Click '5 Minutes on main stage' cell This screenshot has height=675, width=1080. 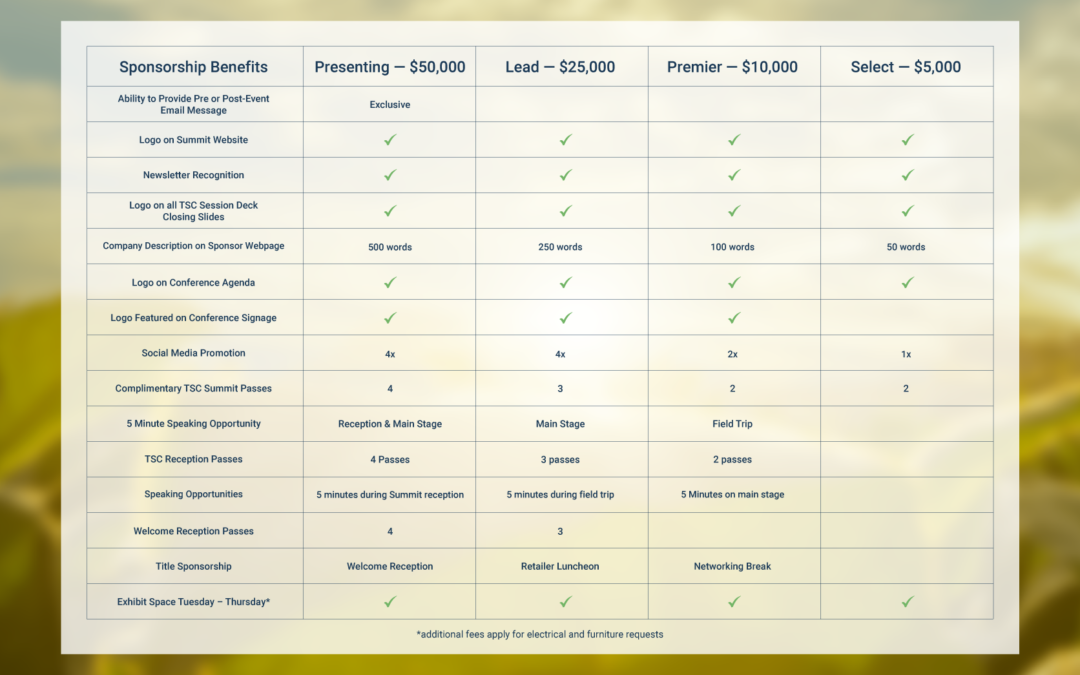click(732, 495)
